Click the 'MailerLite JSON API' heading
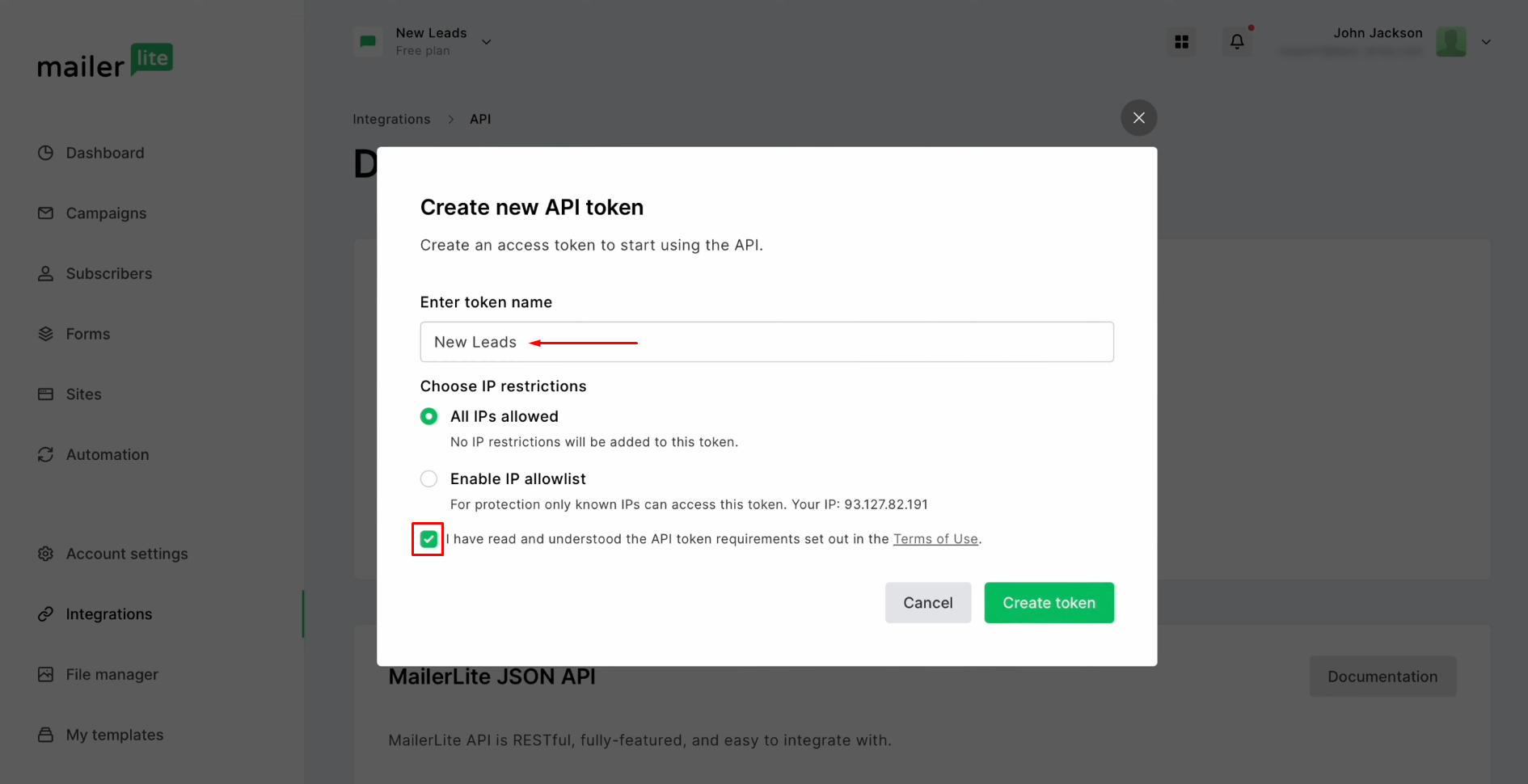 point(492,677)
